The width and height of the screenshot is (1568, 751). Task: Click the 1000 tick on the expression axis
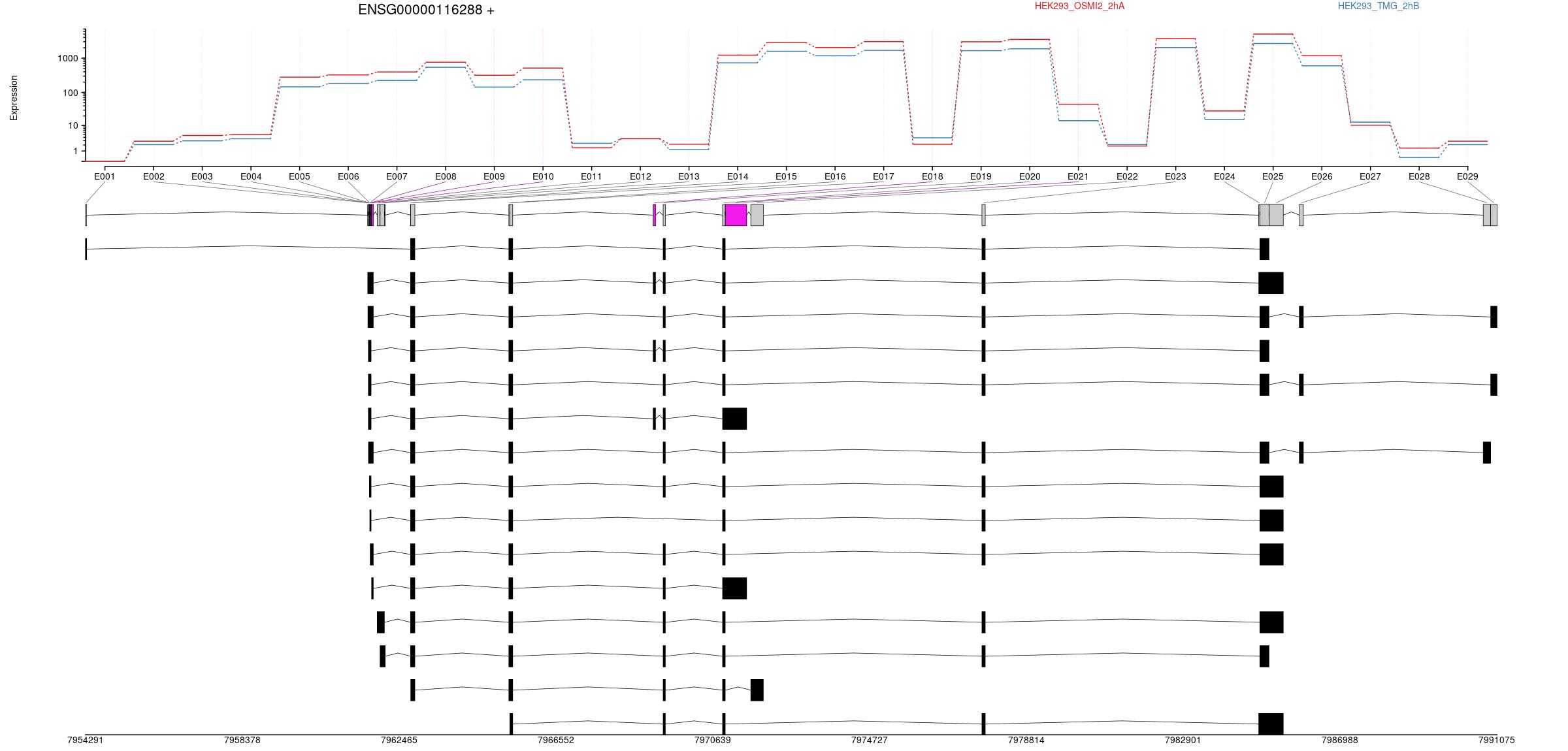(x=68, y=59)
